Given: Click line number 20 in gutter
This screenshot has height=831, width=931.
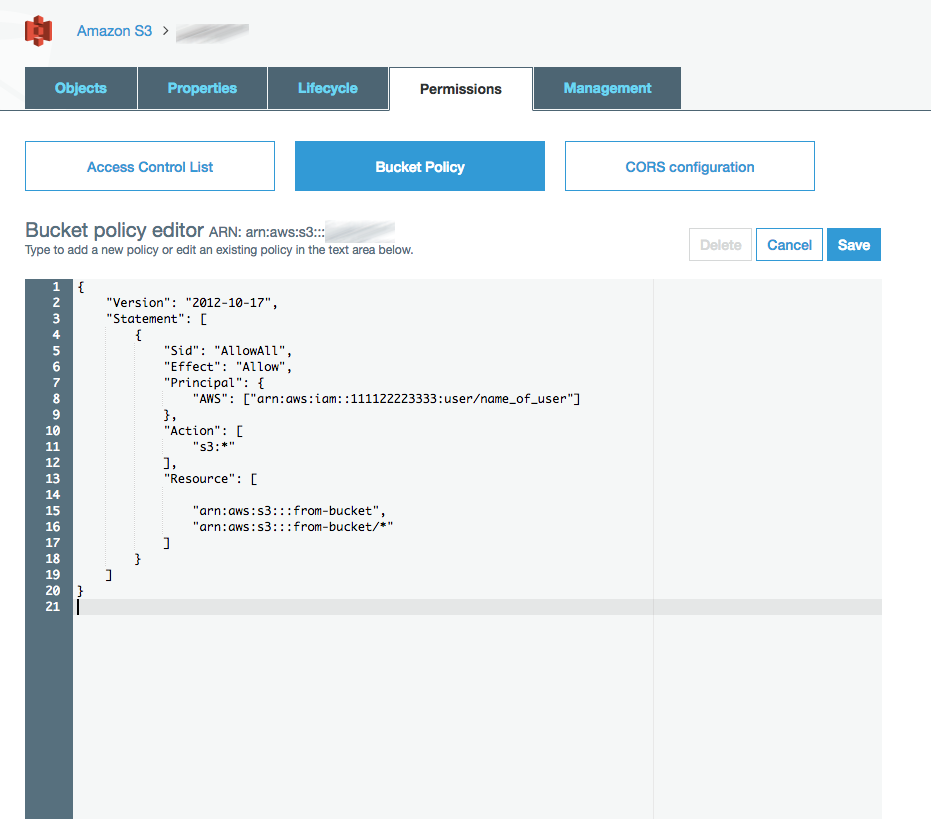Looking at the screenshot, I should point(53,591).
